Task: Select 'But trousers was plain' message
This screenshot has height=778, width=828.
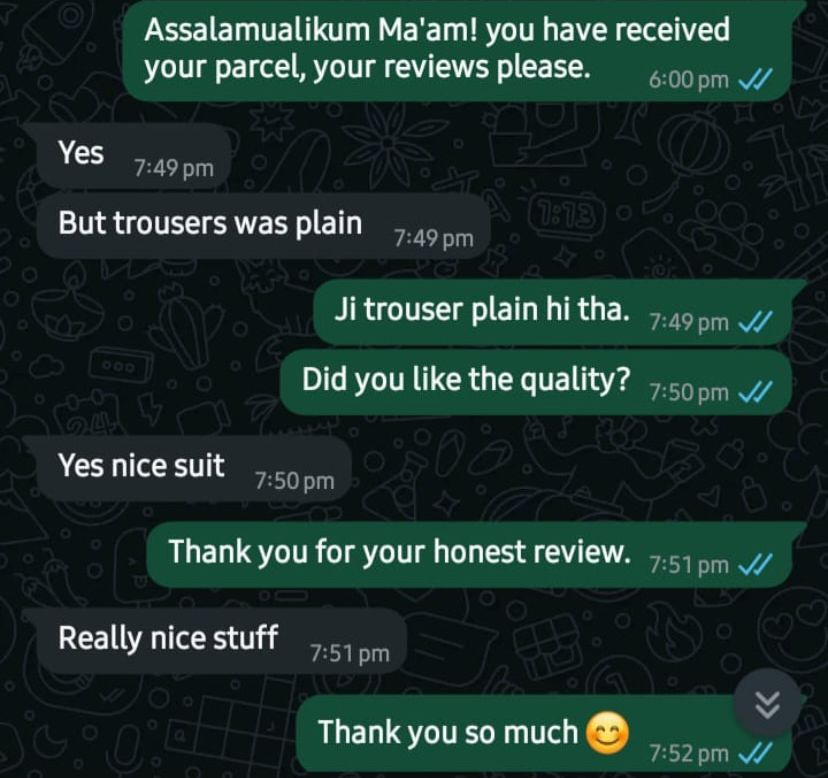Action: (x=264, y=226)
